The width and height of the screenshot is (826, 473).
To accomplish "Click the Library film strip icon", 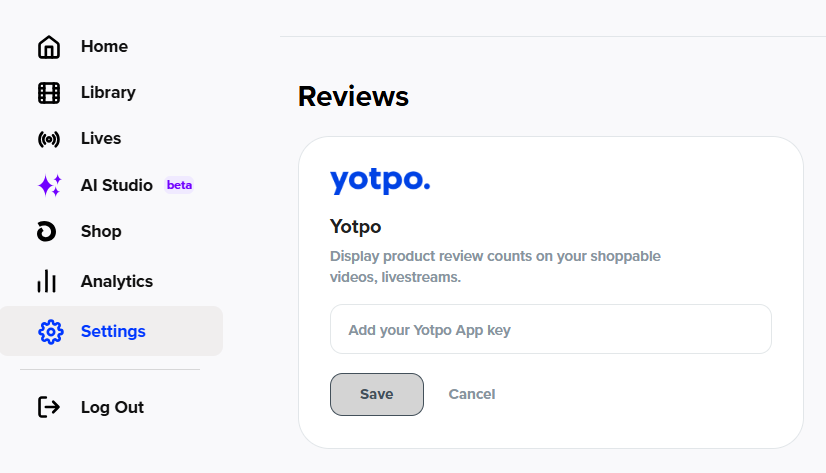I will [x=48, y=93].
